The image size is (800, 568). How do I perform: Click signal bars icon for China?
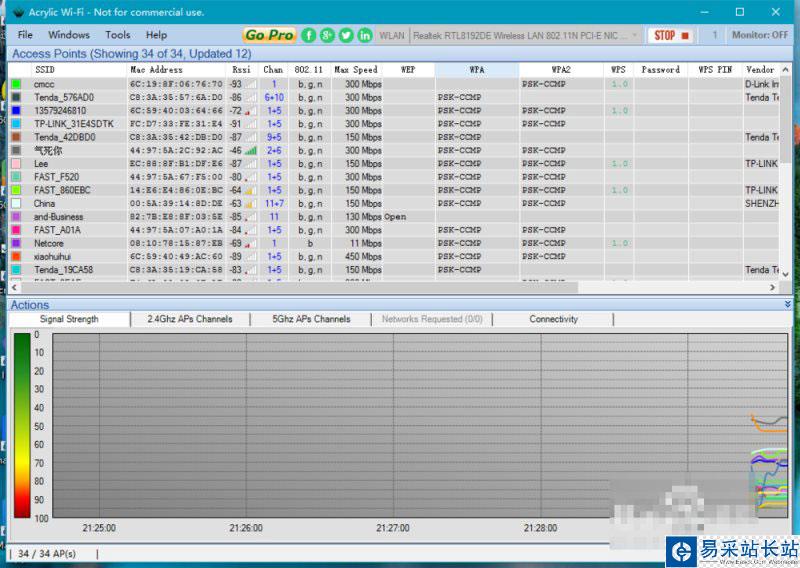pyautogui.click(x=250, y=204)
